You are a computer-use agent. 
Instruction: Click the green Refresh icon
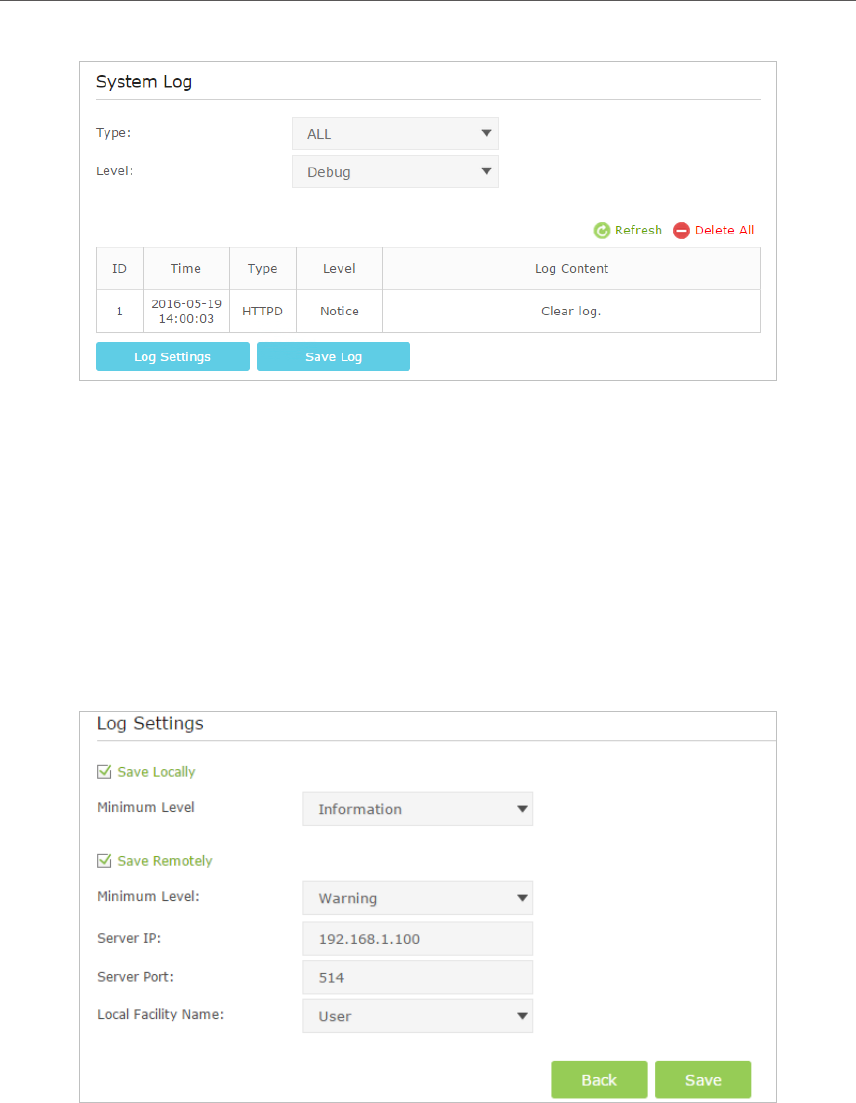[x=602, y=231]
